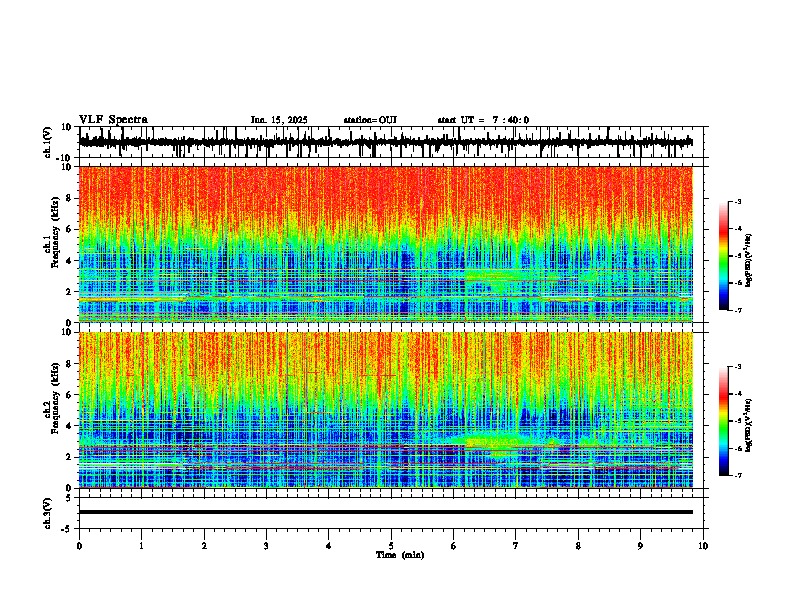Click time axis tick label "5"

pyautogui.click(x=391, y=546)
